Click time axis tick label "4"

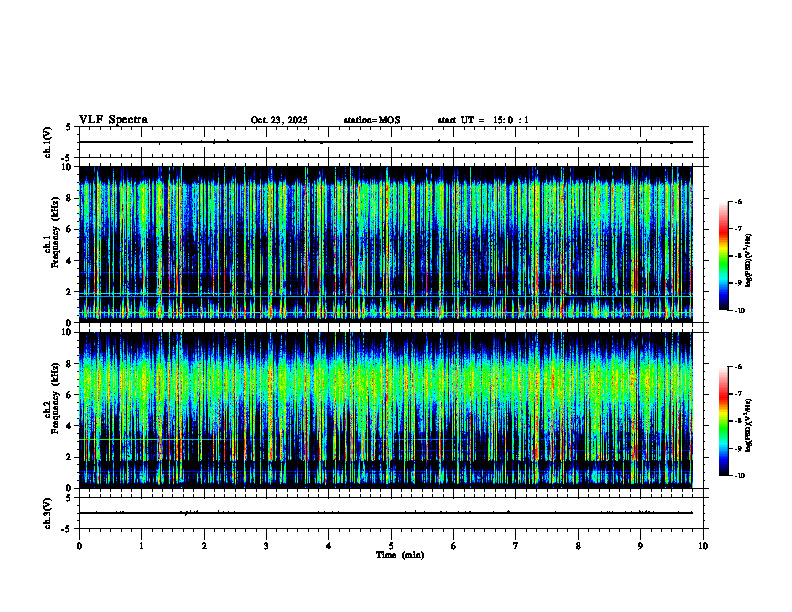tap(329, 546)
